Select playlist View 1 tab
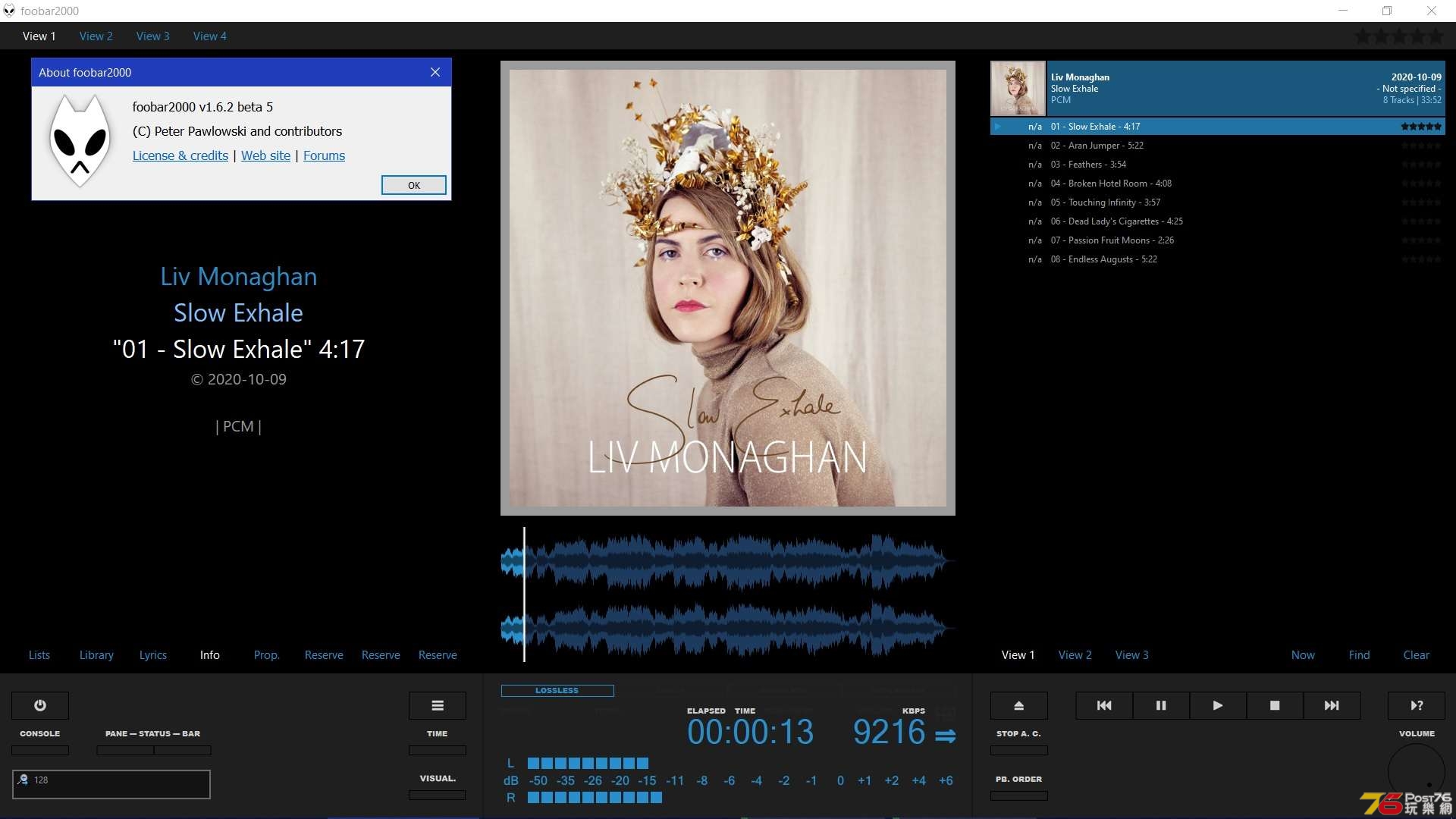 click(x=1018, y=655)
